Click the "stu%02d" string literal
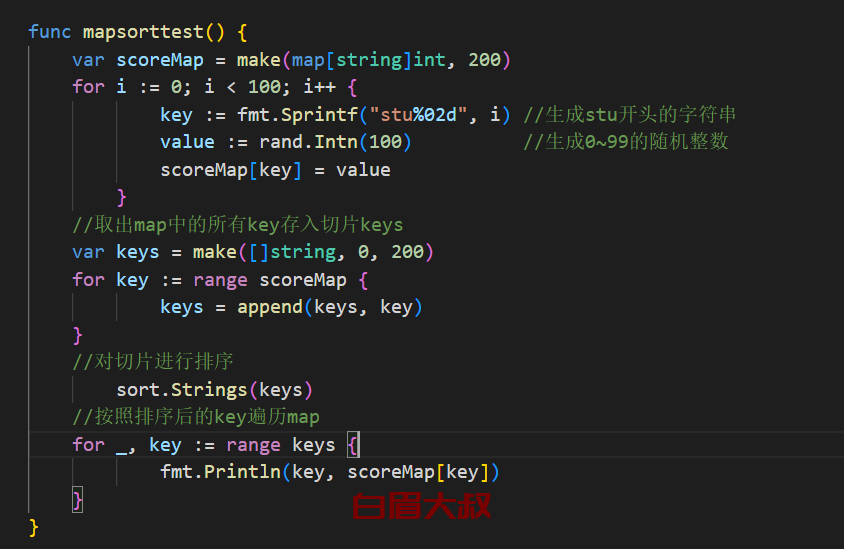Viewport: 844px width, 549px height. coord(418,115)
